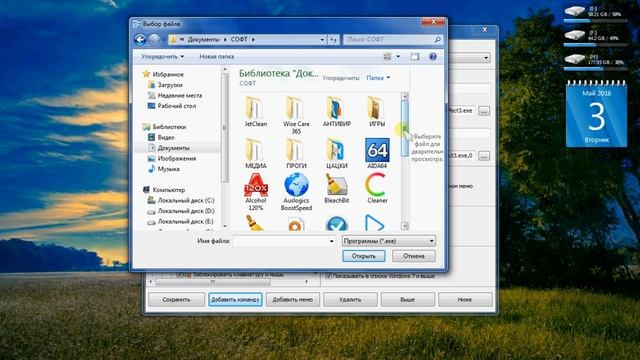Toggle the Показывать в списке Windows 7 checkbox

point(329,276)
